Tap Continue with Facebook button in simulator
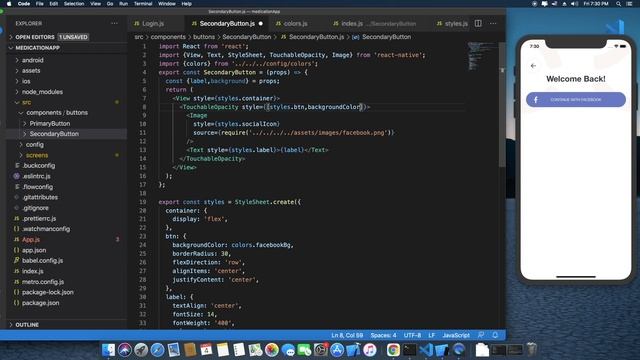Screen dimensions: 640x360 pos(576,100)
